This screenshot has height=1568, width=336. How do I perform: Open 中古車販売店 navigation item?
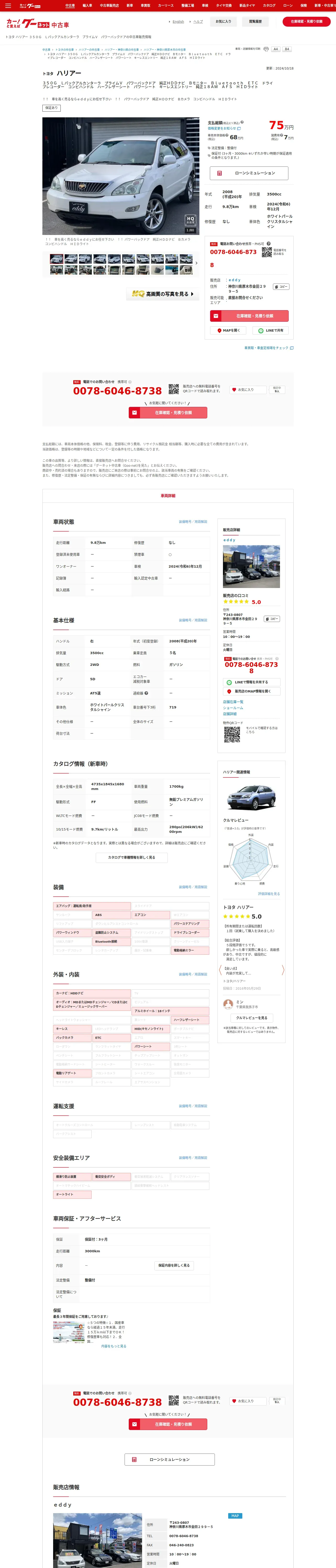109,5
